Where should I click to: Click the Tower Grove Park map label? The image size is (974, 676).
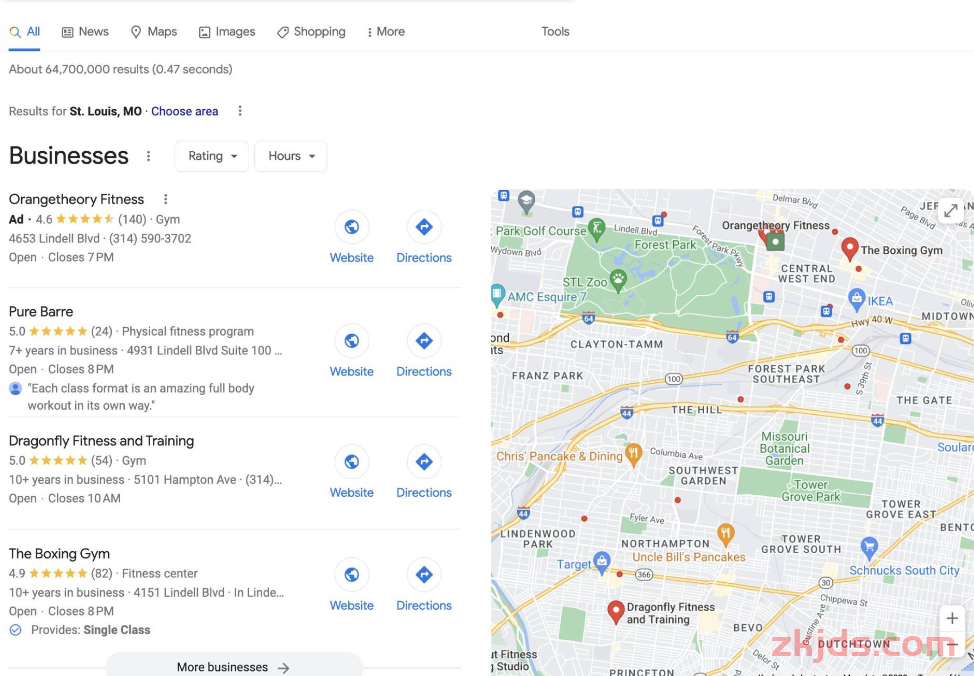pos(811,491)
